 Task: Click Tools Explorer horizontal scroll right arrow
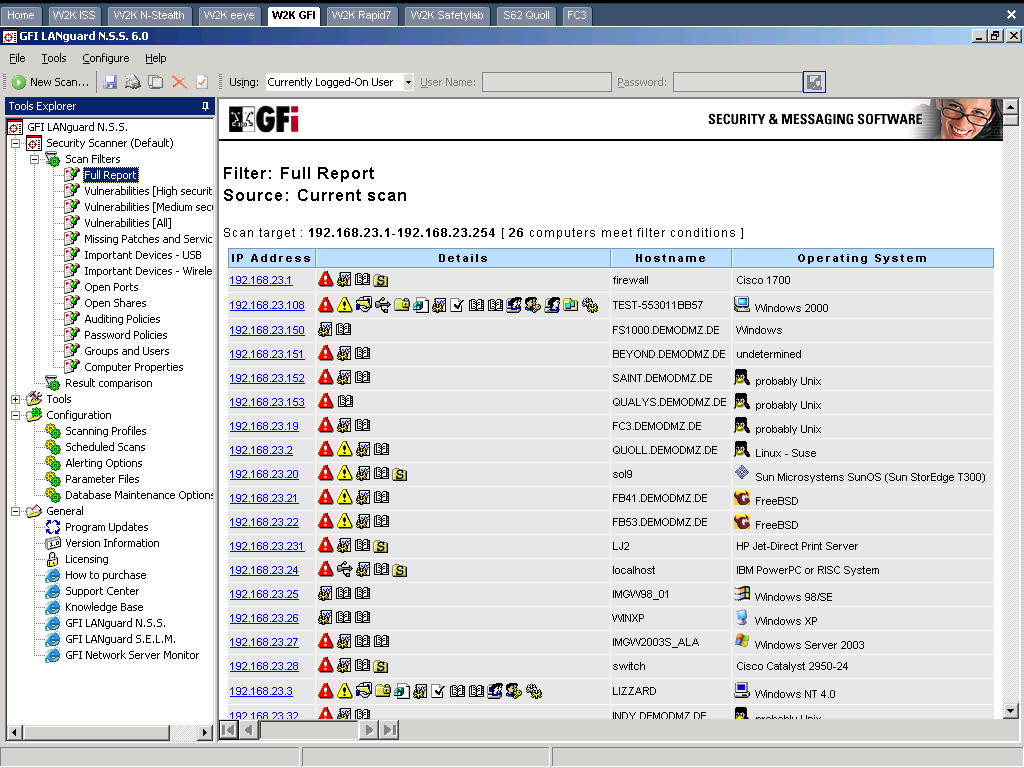[205, 733]
